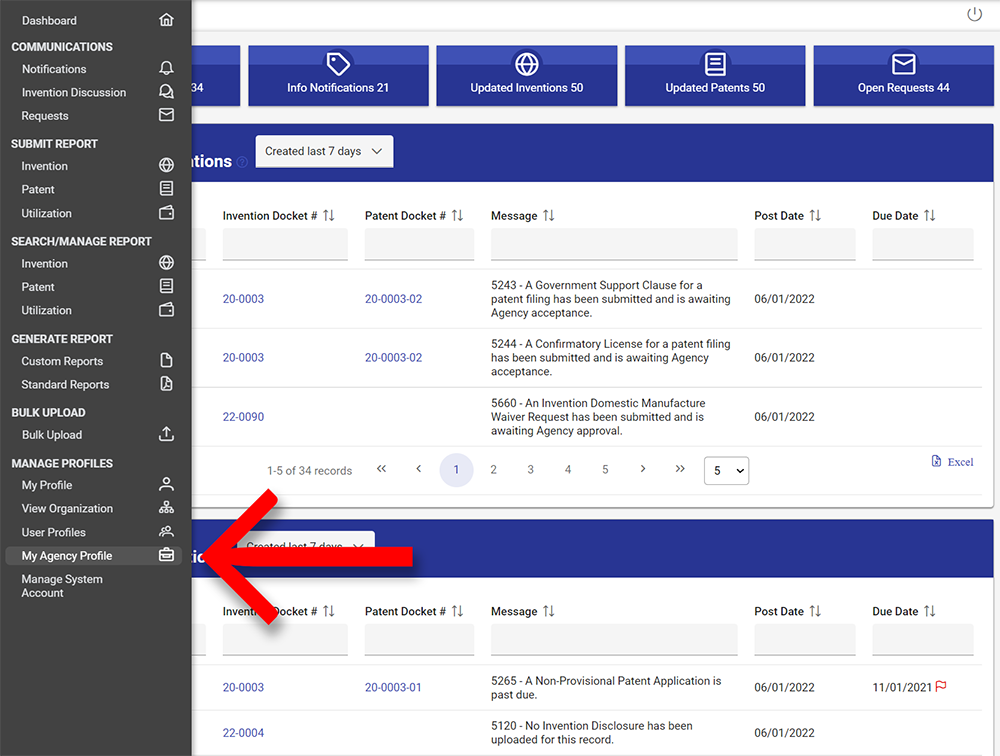
Task: Click the Excel export icon
Action: click(937, 461)
